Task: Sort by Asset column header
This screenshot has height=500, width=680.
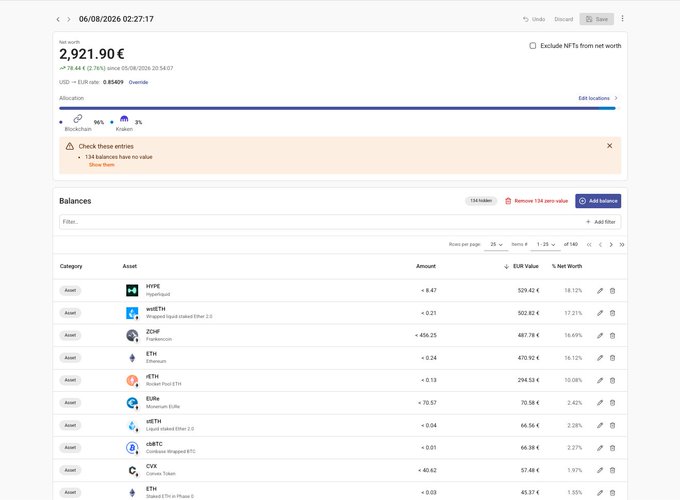Action: 130,266
